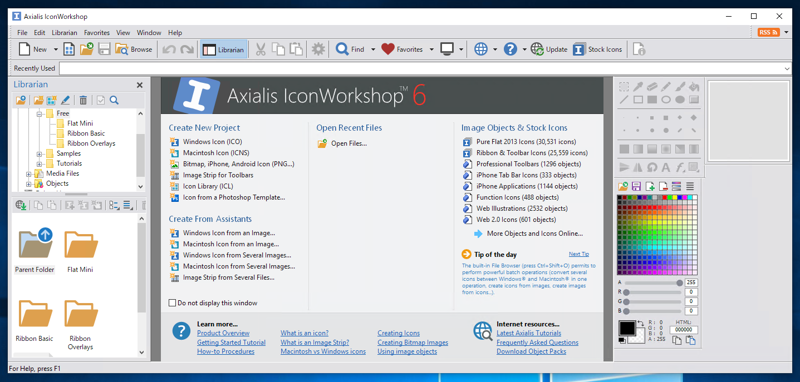Toggle the Librarian panel button in the toolbar

223,49
